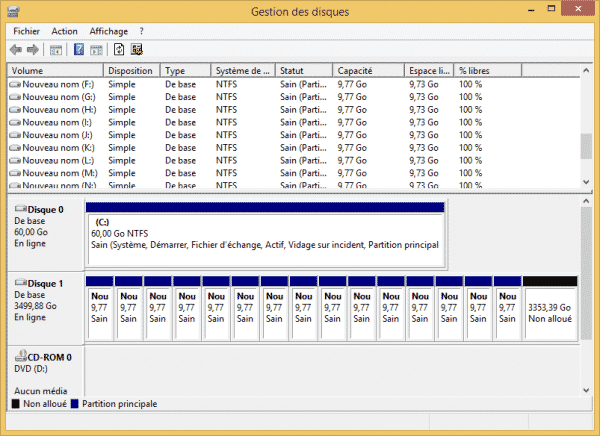Select the 3353,39 Go unallocated space

pos(550,314)
